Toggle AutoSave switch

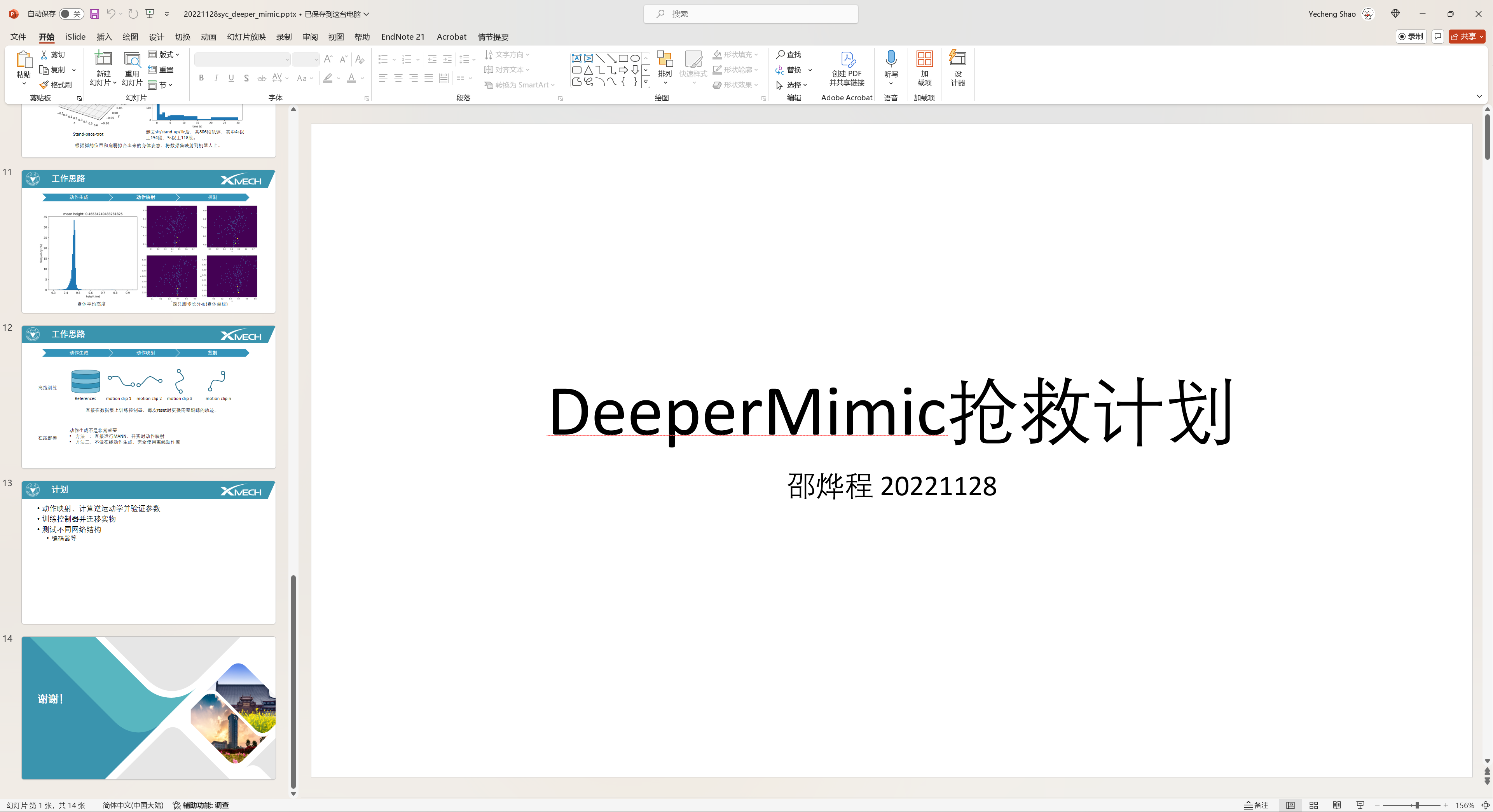(71, 14)
